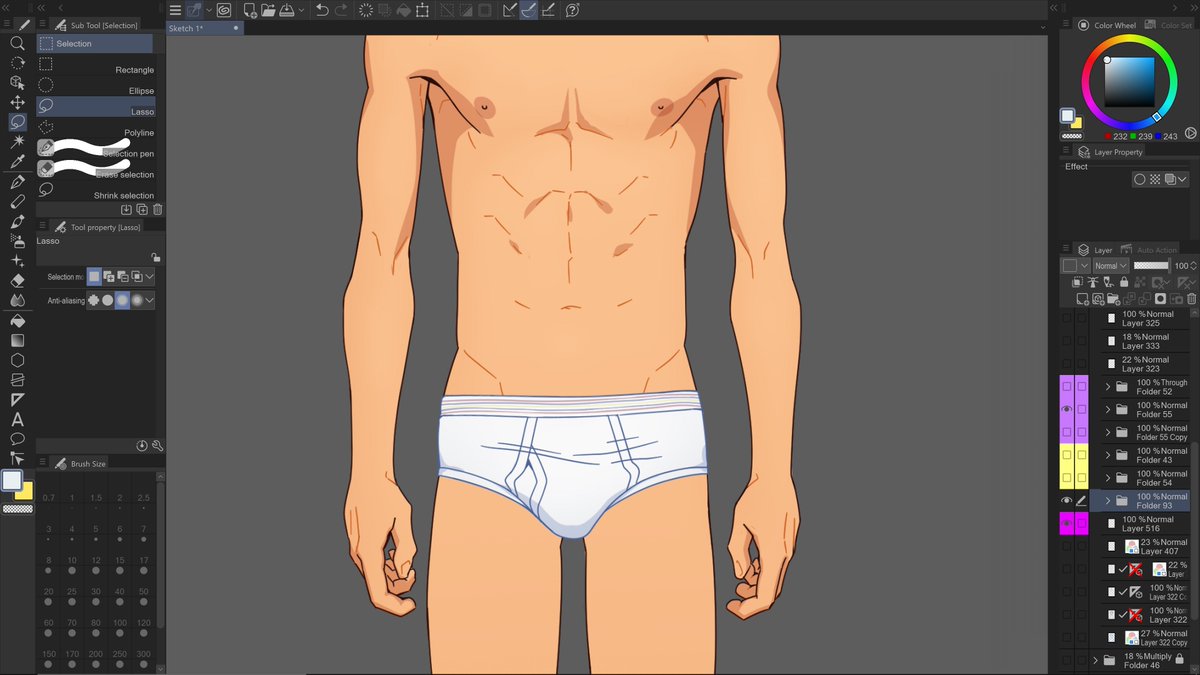Show Folder 54 via visibility box

click(1066, 478)
